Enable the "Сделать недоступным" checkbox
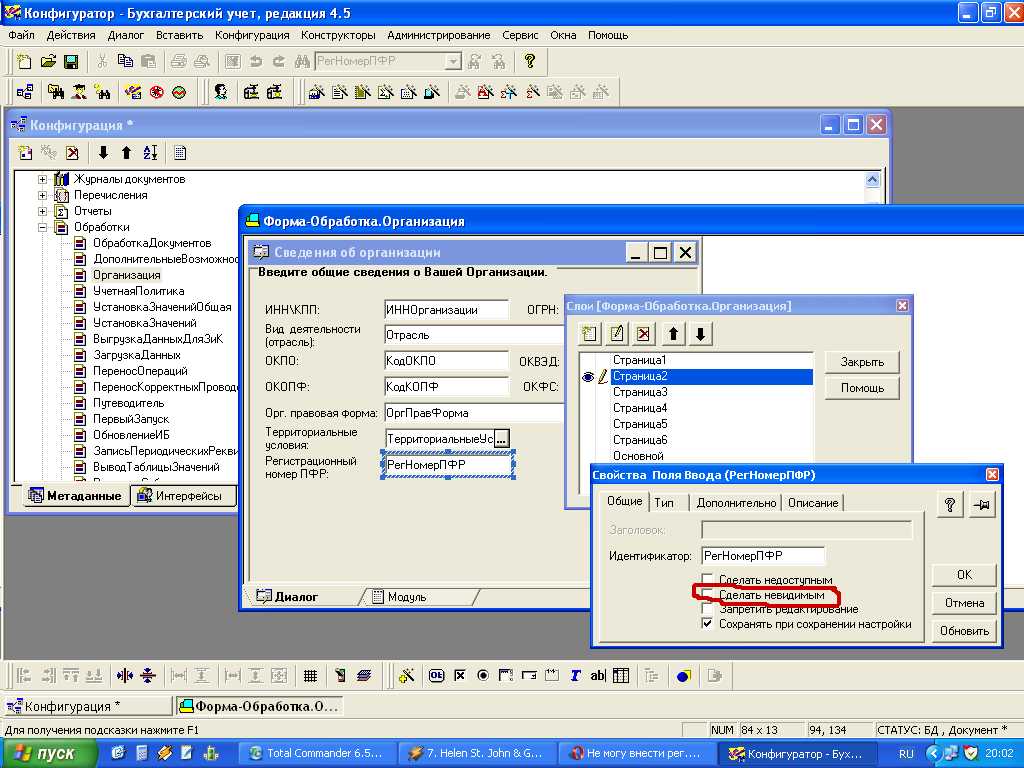 click(708, 580)
